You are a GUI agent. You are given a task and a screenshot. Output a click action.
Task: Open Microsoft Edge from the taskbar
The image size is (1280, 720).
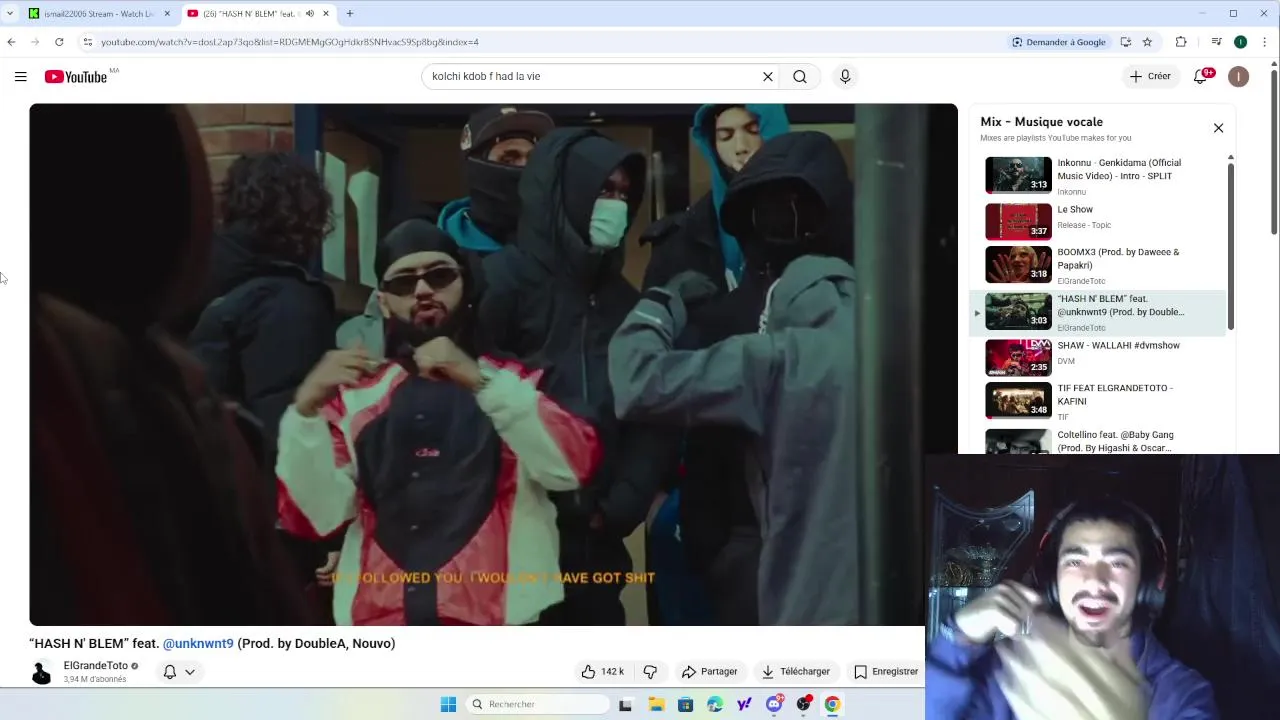point(715,704)
